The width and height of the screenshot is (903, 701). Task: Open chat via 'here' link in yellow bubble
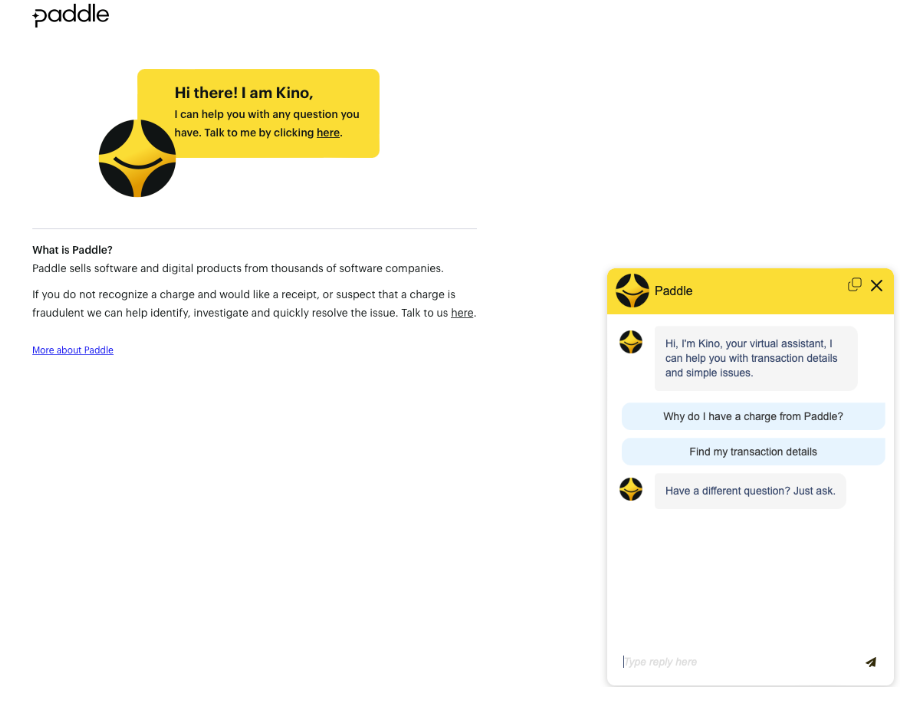click(x=328, y=132)
